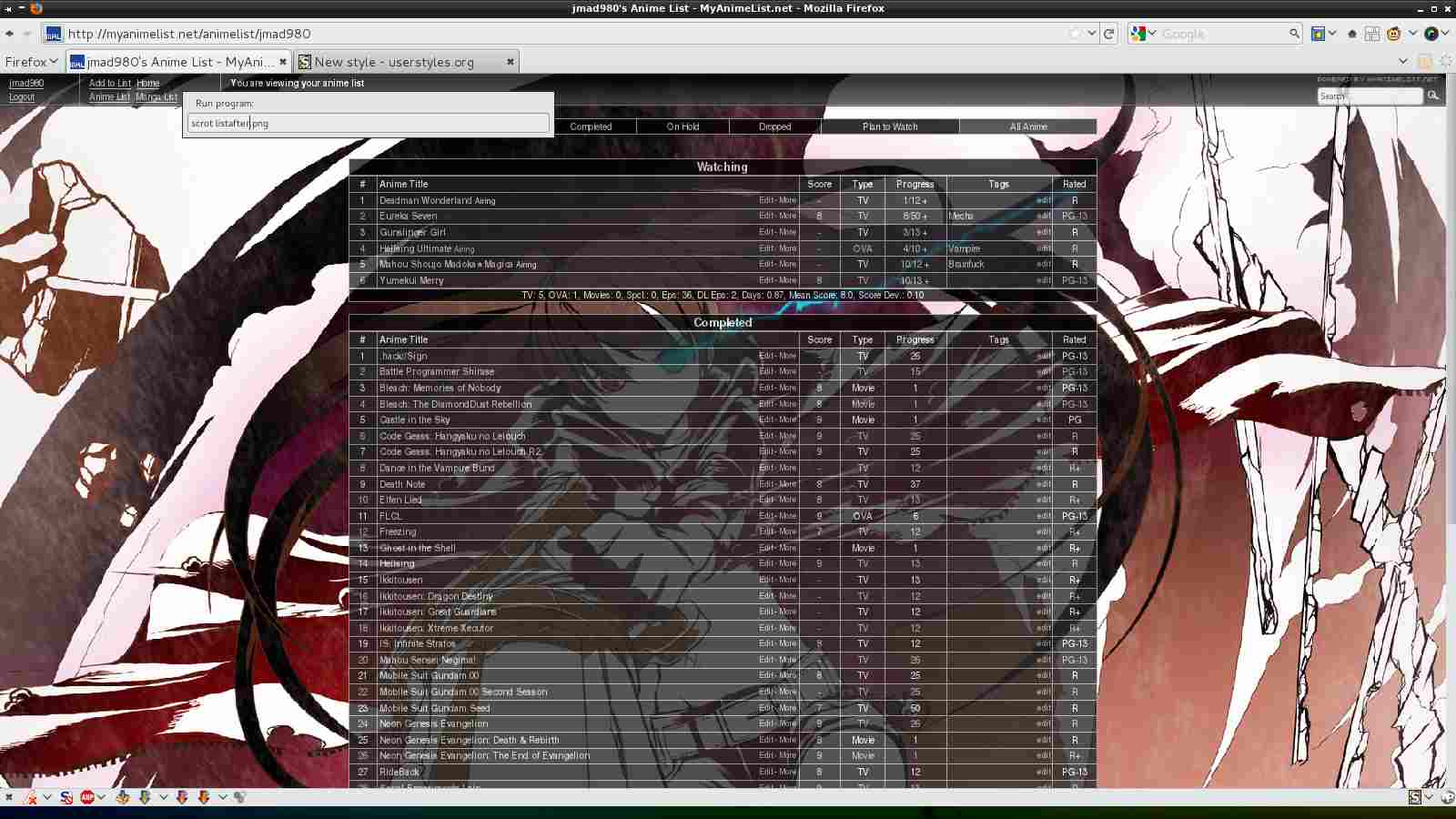The image size is (1456, 819).
Task: Open the list all tabs dropdown
Action: (1403, 62)
